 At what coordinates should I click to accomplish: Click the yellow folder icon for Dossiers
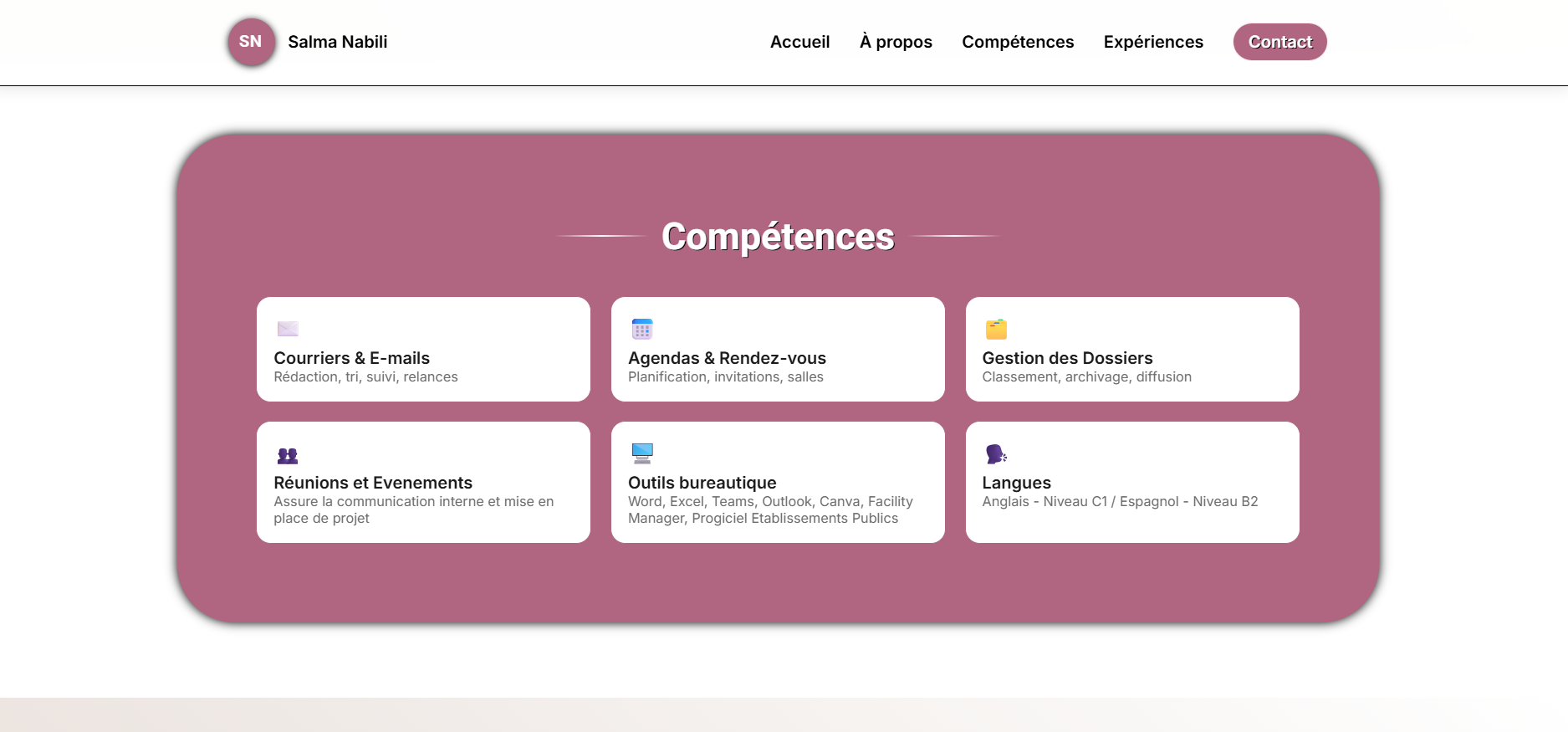coord(996,330)
